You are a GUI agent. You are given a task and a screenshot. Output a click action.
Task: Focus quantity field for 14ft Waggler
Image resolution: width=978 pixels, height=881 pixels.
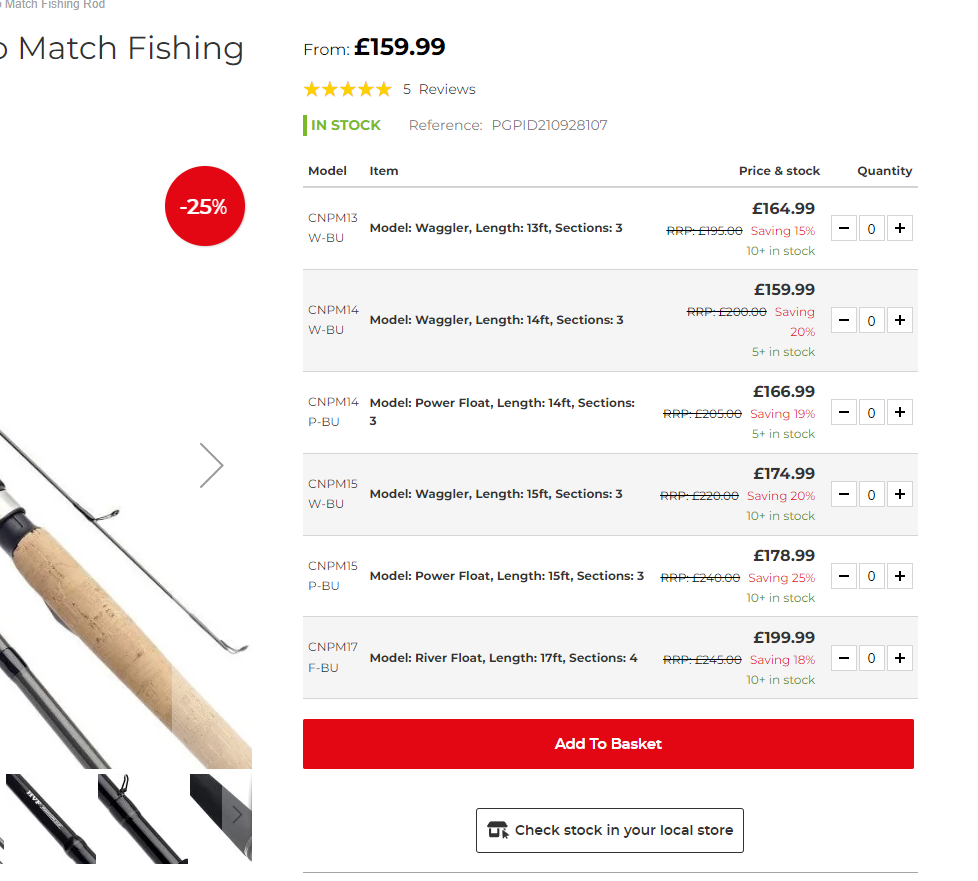tap(872, 321)
